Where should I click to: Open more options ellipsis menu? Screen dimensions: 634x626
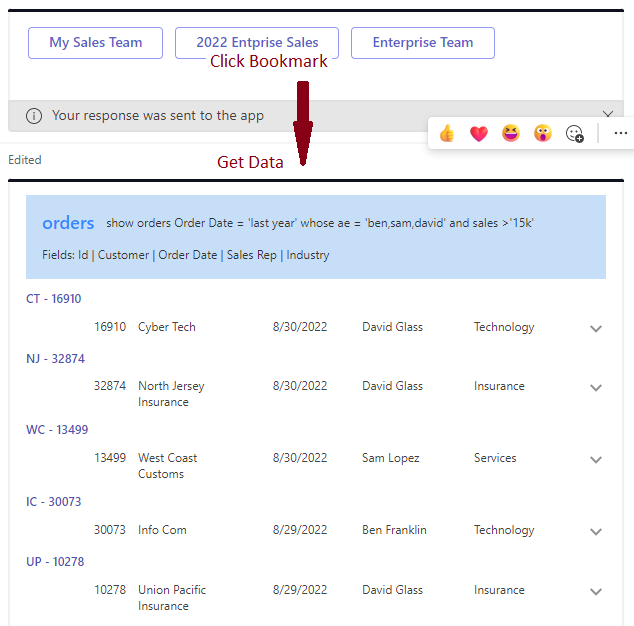click(x=620, y=133)
